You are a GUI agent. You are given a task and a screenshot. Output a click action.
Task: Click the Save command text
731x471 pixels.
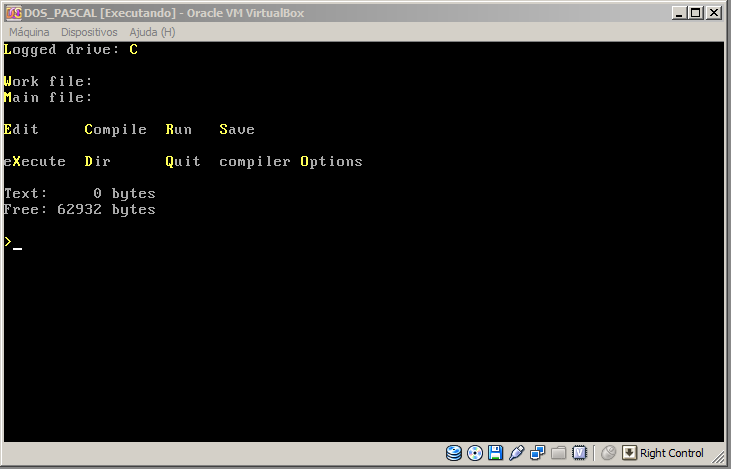click(237, 129)
